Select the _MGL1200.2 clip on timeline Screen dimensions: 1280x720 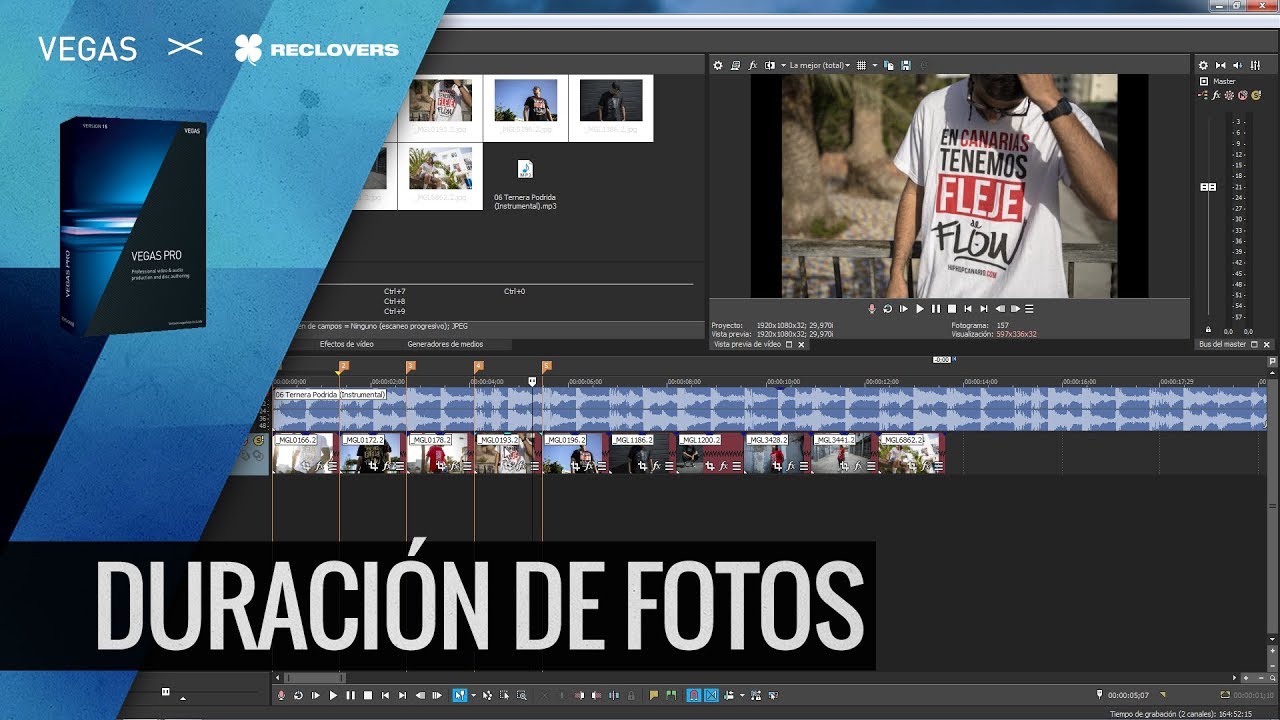709,453
